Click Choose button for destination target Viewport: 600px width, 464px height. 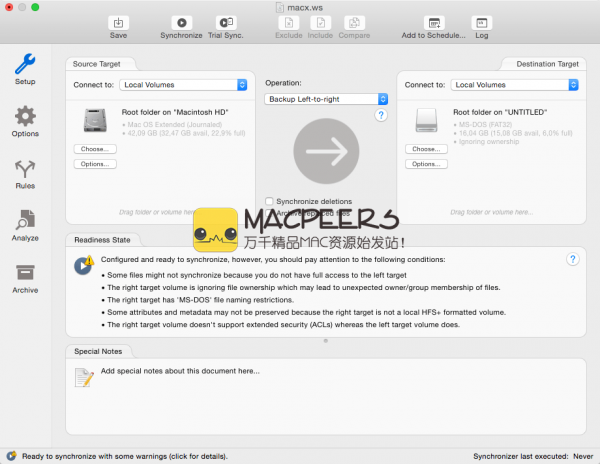[x=426, y=149]
